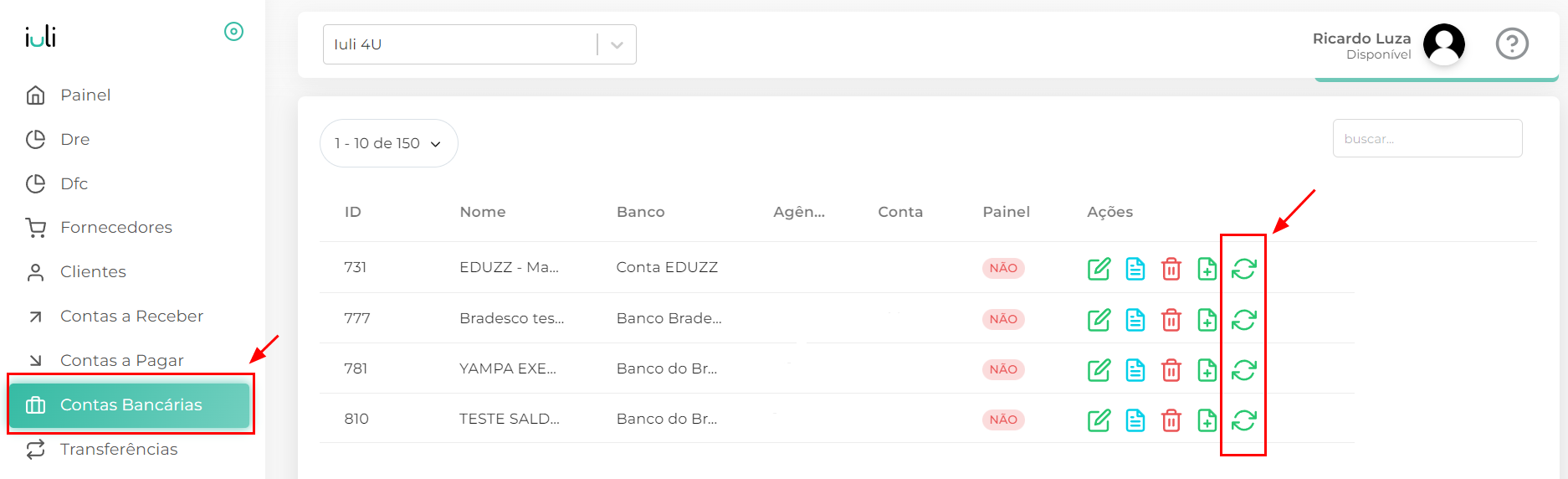Toggle the NÃO Painel badge for row 810

click(x=1003, y=420)
